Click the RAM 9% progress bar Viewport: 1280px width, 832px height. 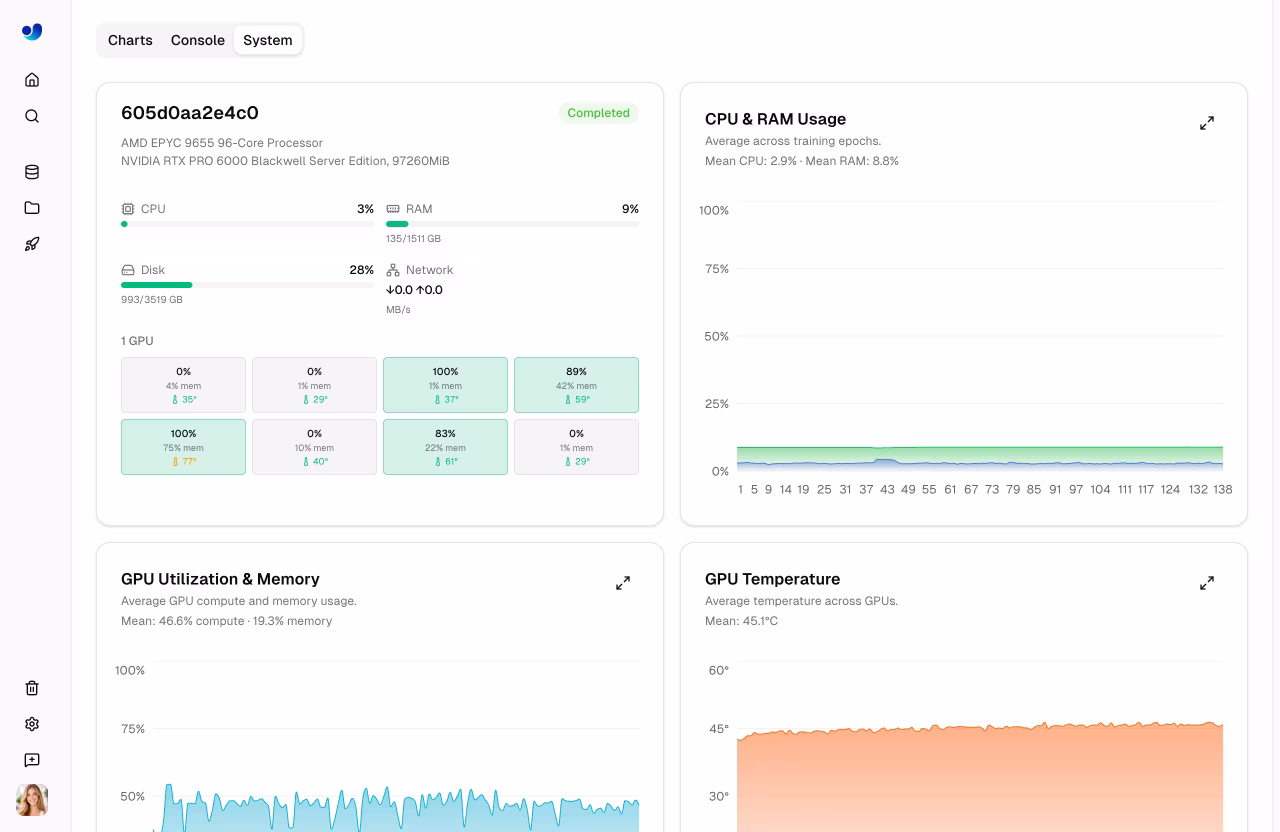tap(512, 224)
